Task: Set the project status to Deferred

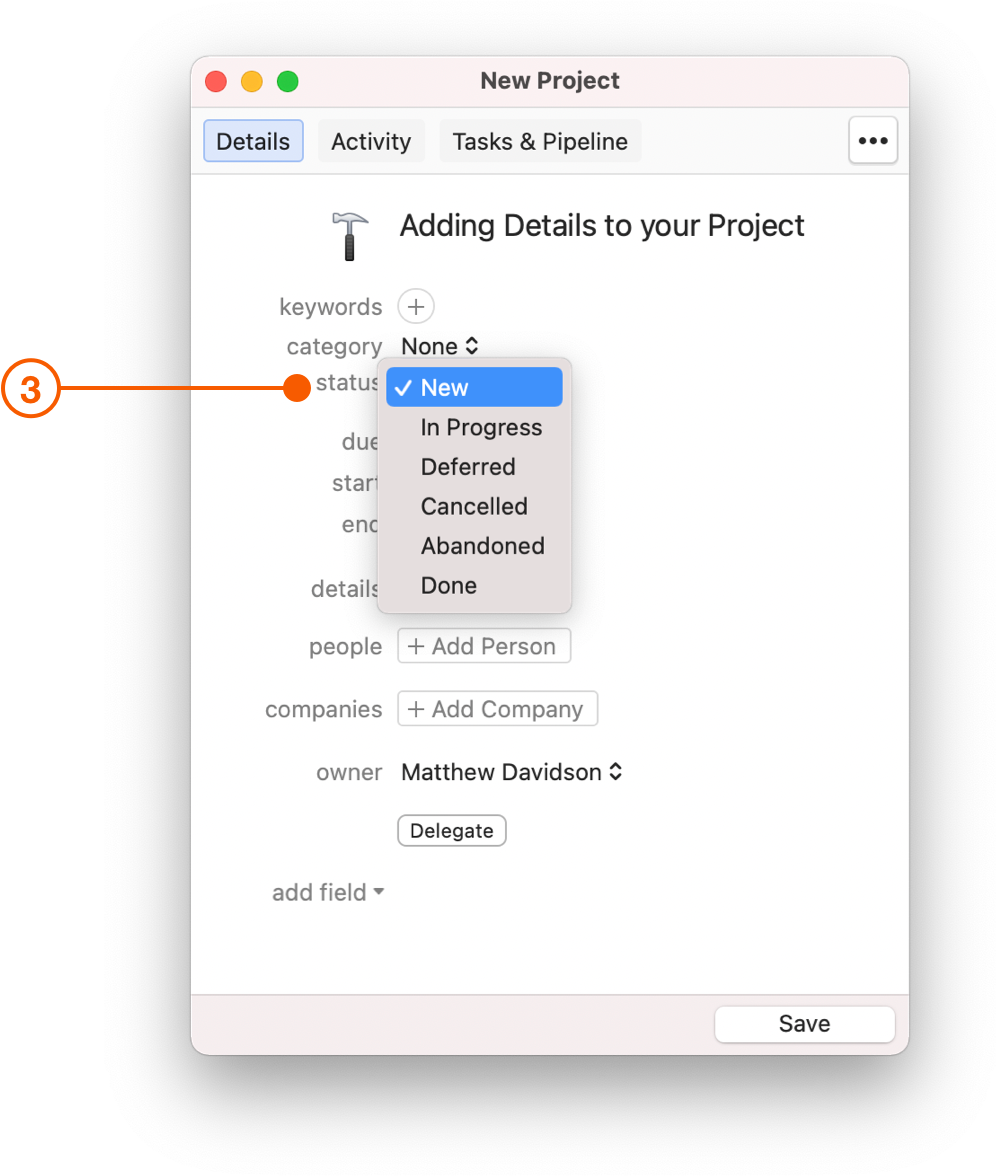Action: tap(468, 466)
